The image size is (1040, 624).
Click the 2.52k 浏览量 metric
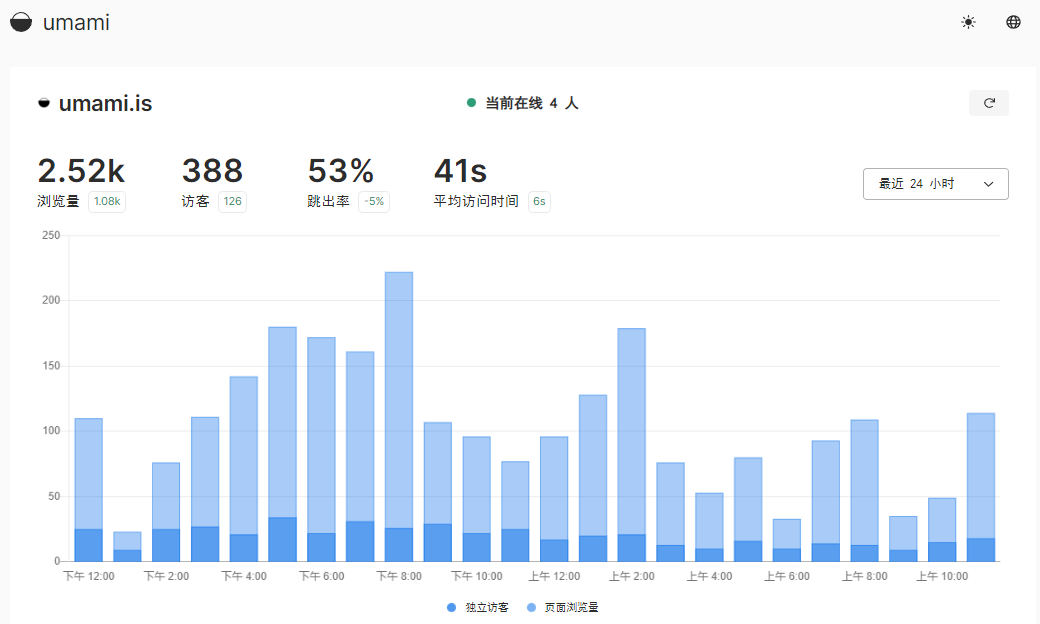pos(80,172)
